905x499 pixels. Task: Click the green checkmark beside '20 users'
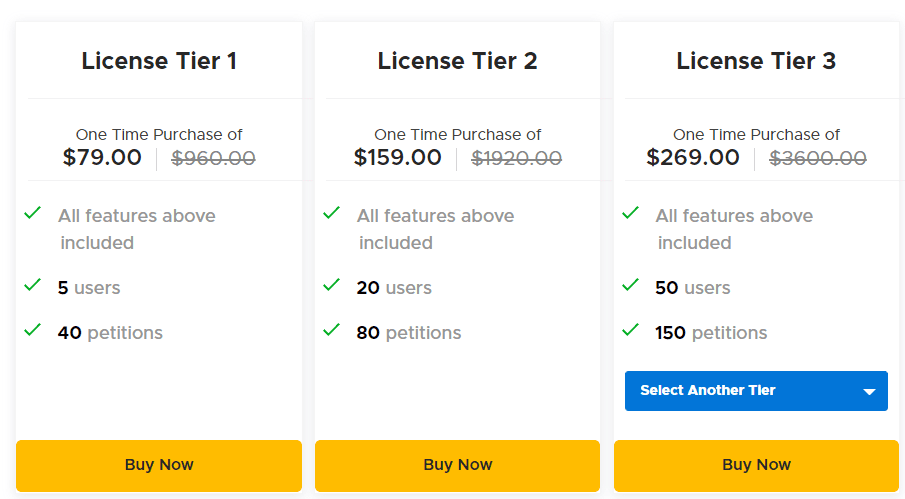click(332, 286)
